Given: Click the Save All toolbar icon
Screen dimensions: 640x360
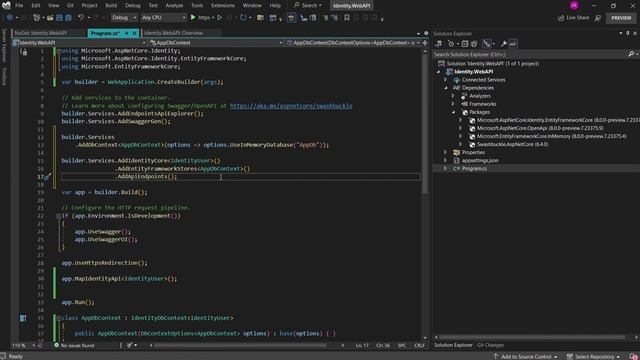Looking at the screenshot, I should click(x=68, y=18).
